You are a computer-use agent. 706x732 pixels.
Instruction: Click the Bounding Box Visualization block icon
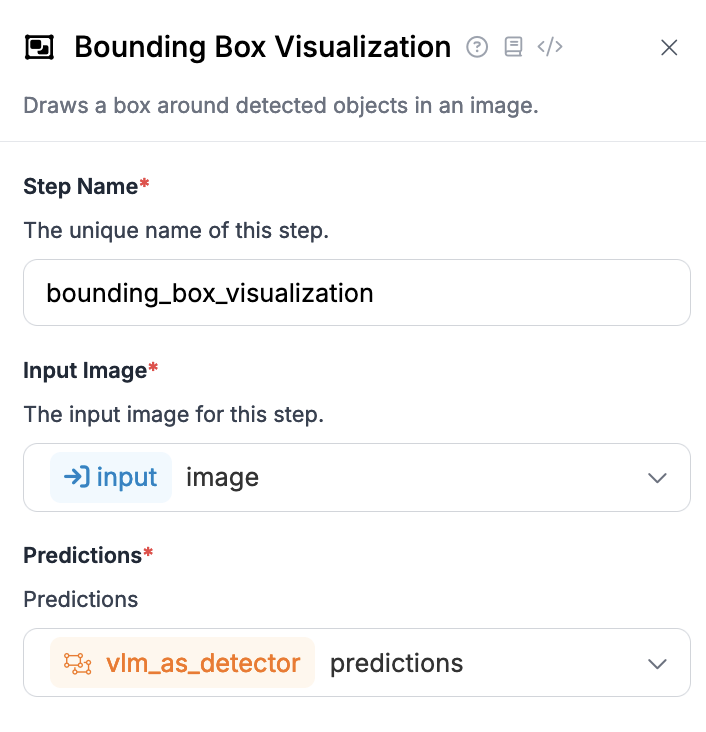[40, 47]
